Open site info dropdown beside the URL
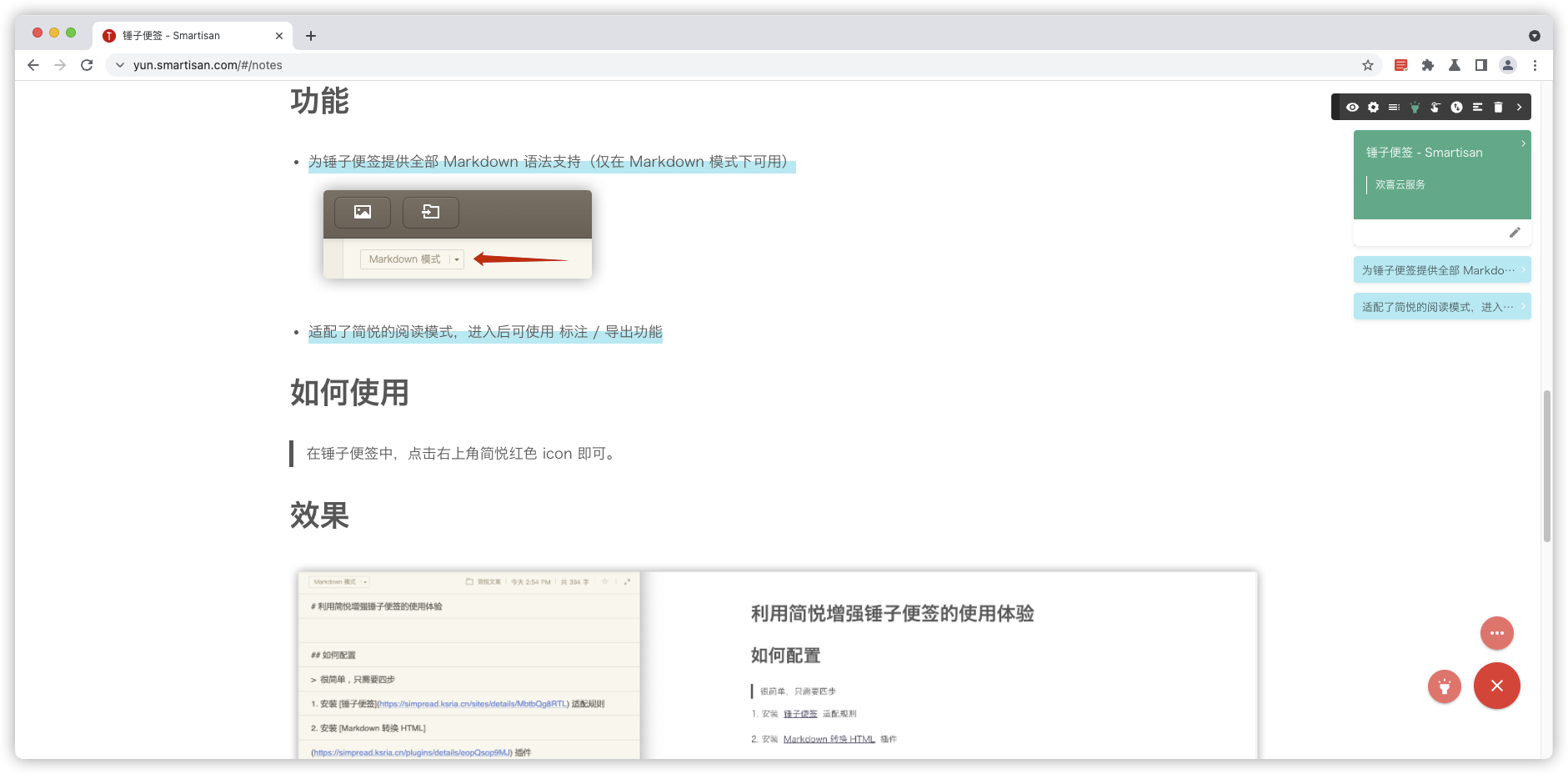 tap(120, 65)
